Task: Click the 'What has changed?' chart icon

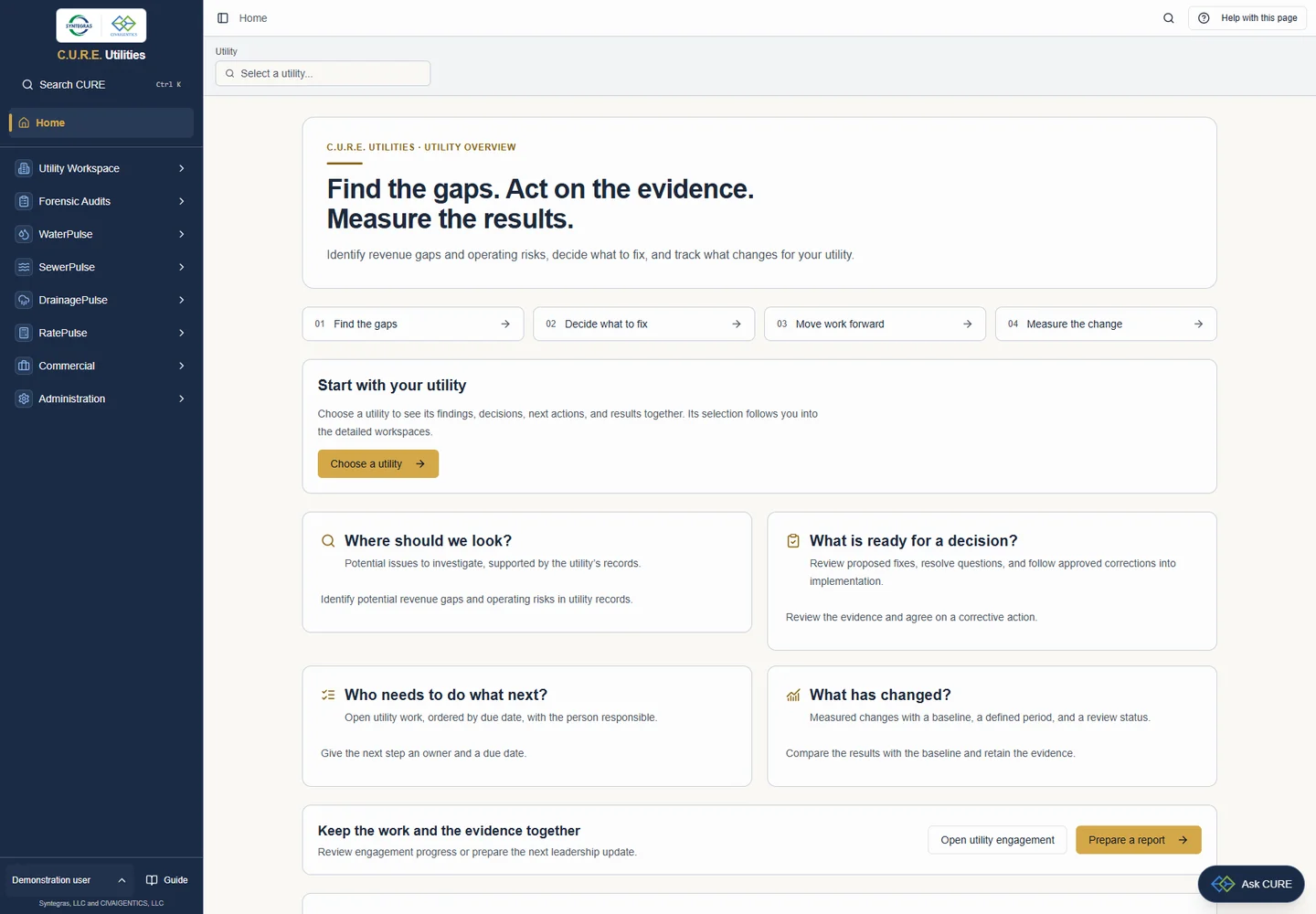Action: point(793,696)
